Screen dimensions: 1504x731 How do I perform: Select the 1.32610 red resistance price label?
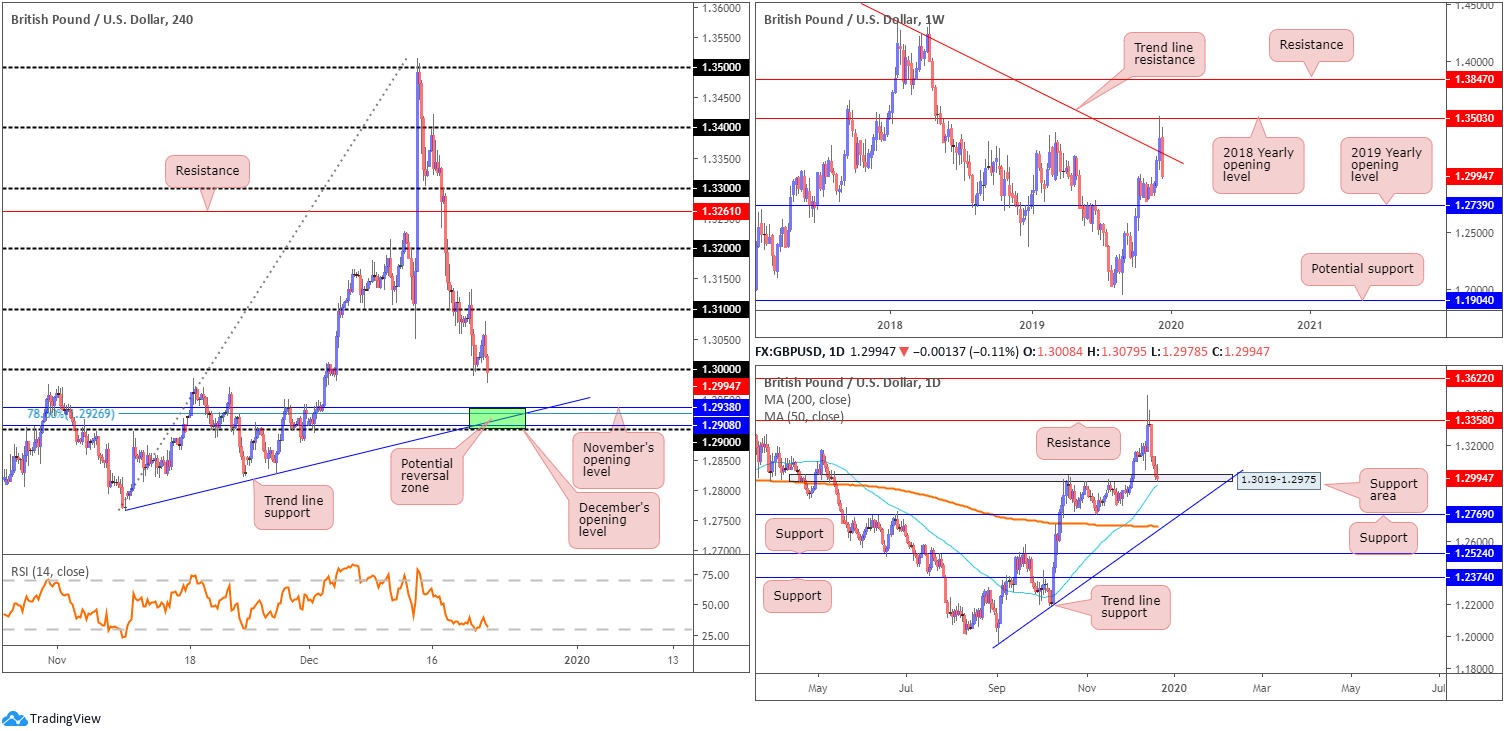[x=720, y=211]
